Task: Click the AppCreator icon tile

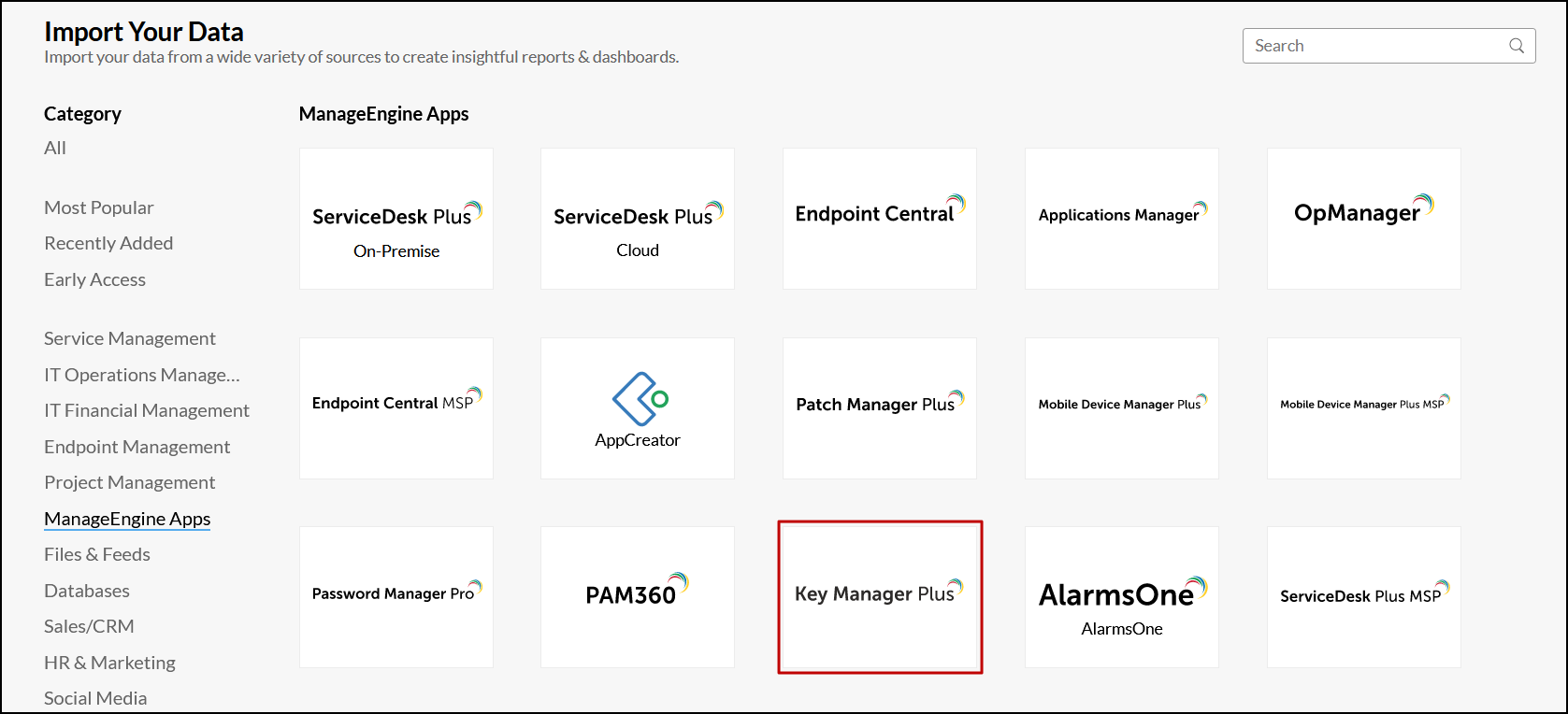Action: pyautogui.click(x=638, y=408)
